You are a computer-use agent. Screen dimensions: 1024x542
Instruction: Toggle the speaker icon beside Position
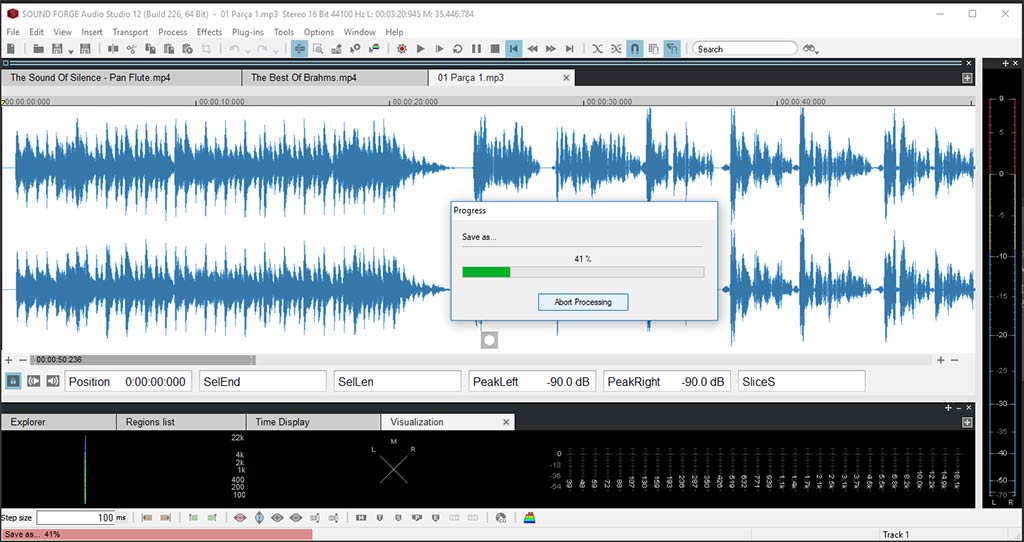click(53, 381)
